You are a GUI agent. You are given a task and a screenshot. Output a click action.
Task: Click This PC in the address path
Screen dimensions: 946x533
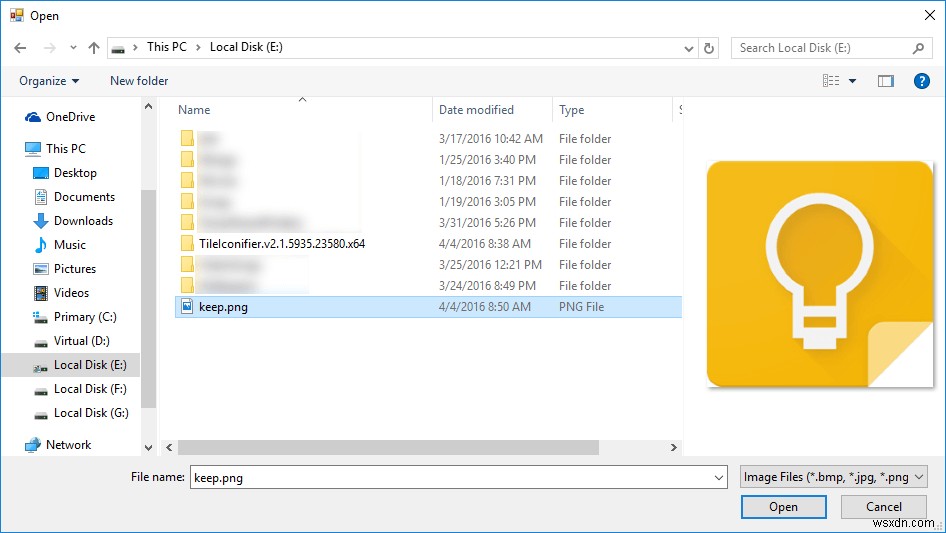(x=167, y=47)
